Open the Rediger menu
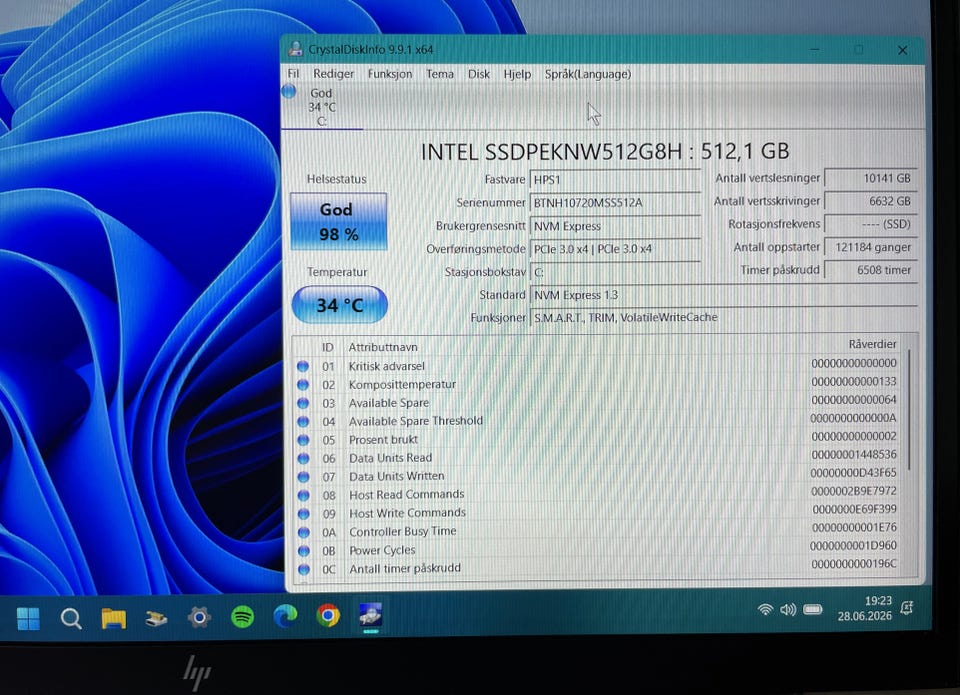The width and height of the screenshot is (960, 695). click(334, 74)
